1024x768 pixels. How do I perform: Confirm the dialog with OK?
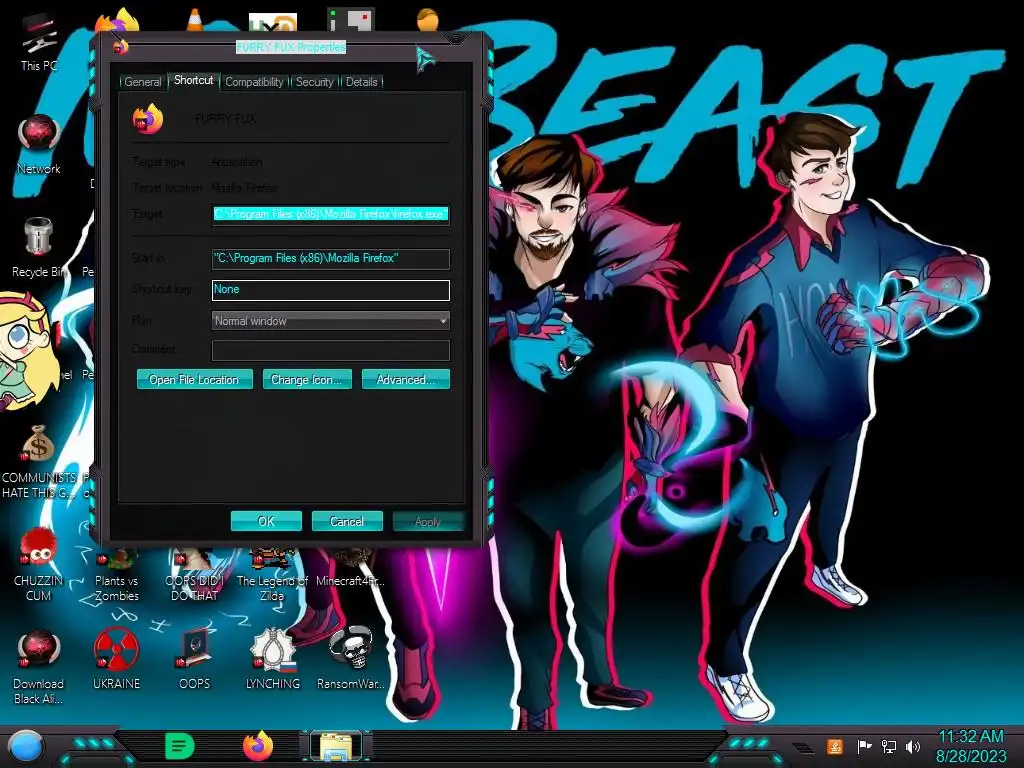coord(266,521)
